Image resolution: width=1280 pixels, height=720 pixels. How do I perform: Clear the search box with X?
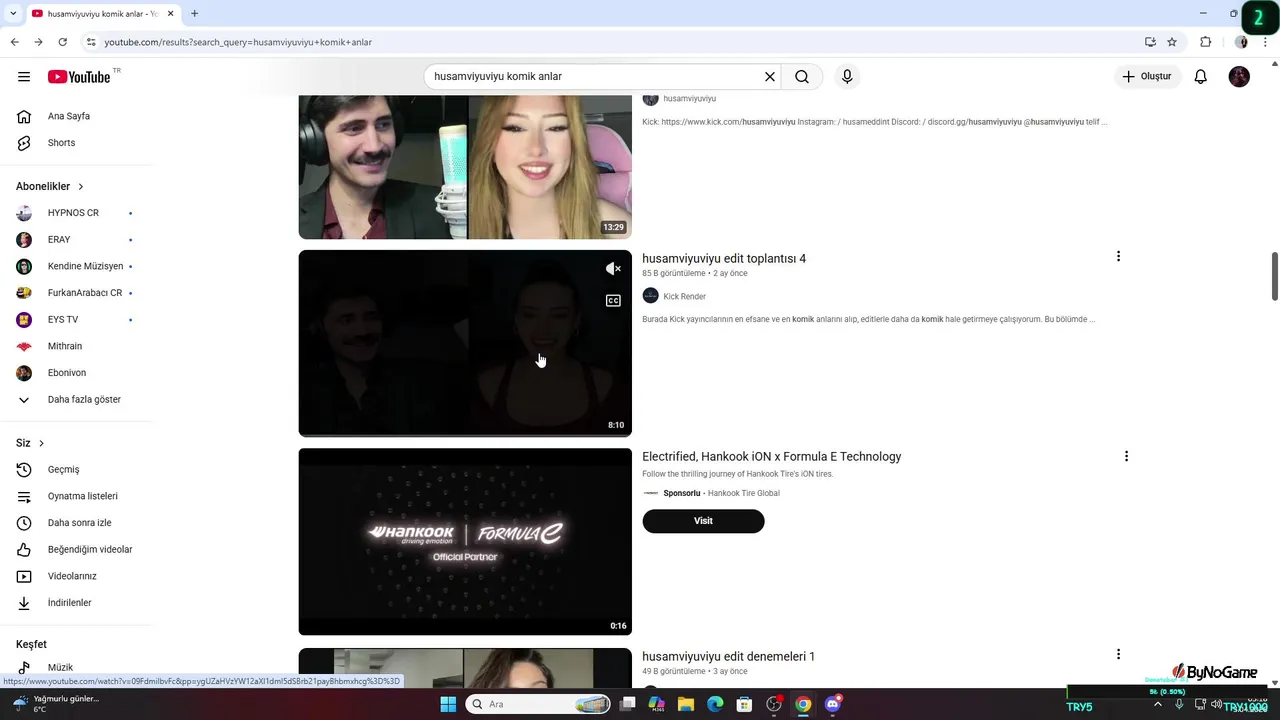[770, 77]
